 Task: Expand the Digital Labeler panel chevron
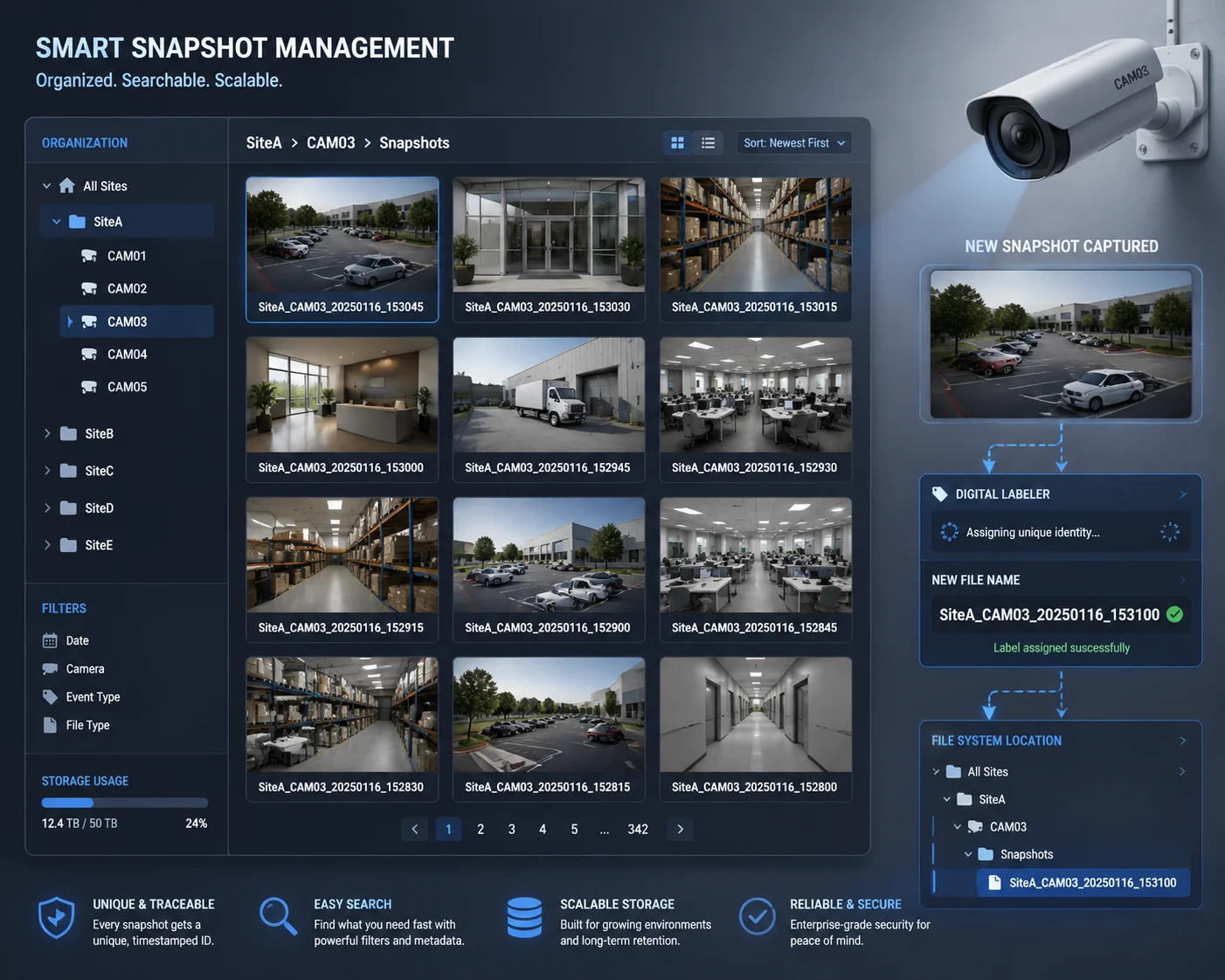1183,493
